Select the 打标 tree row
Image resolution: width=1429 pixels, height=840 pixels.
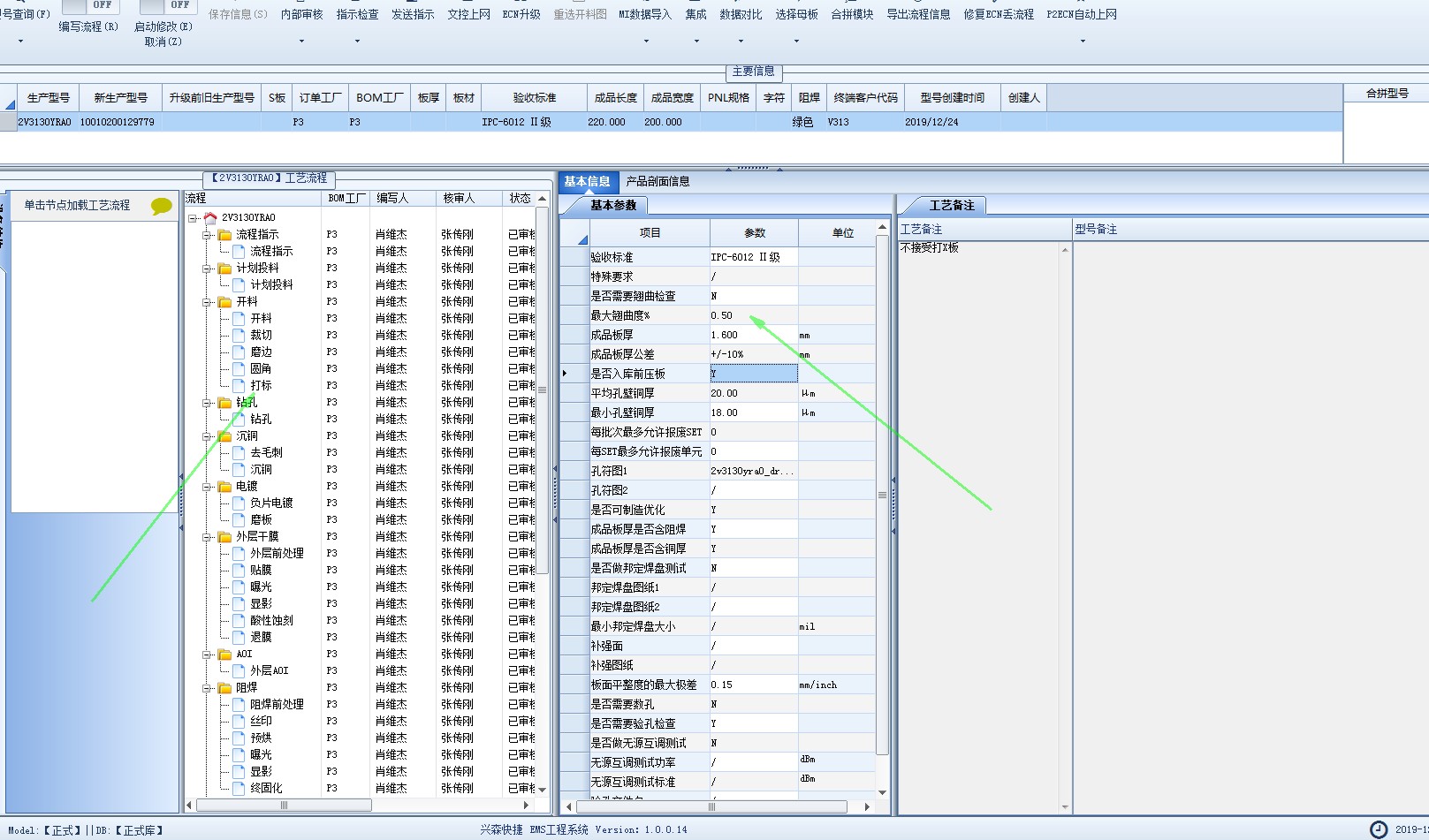pos(261,385)
